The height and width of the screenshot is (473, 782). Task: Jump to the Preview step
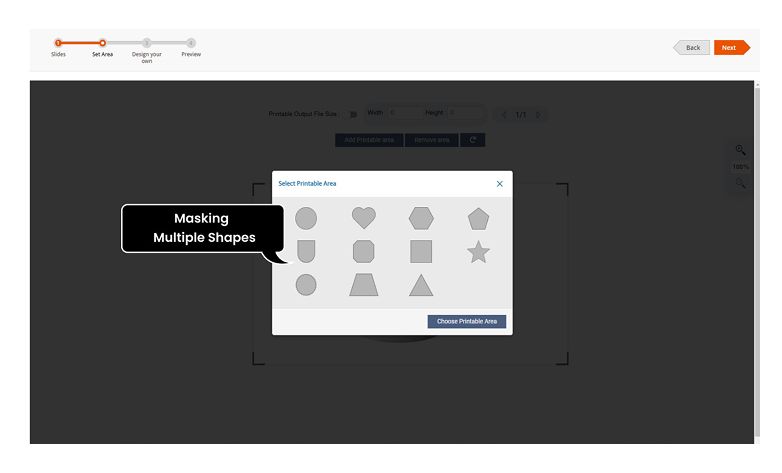[190, 43]
